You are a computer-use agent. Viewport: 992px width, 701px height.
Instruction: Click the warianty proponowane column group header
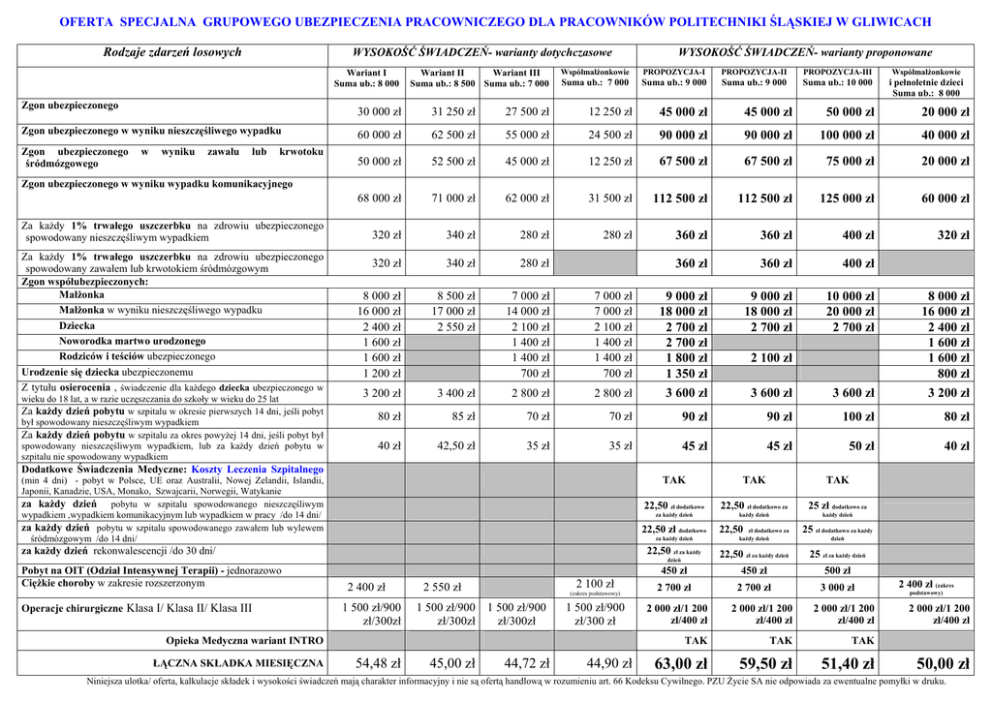(x=806, y=51)
